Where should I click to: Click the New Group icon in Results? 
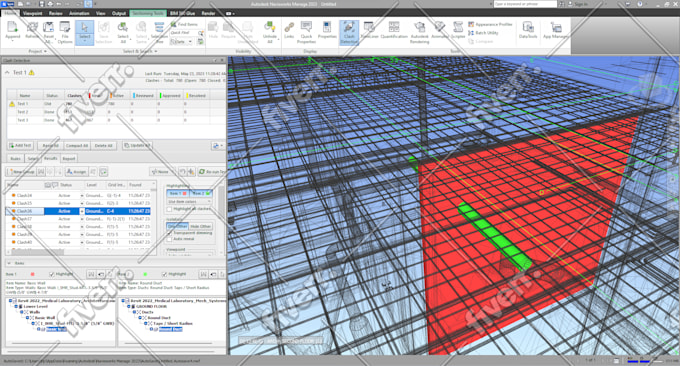point(21,172)
